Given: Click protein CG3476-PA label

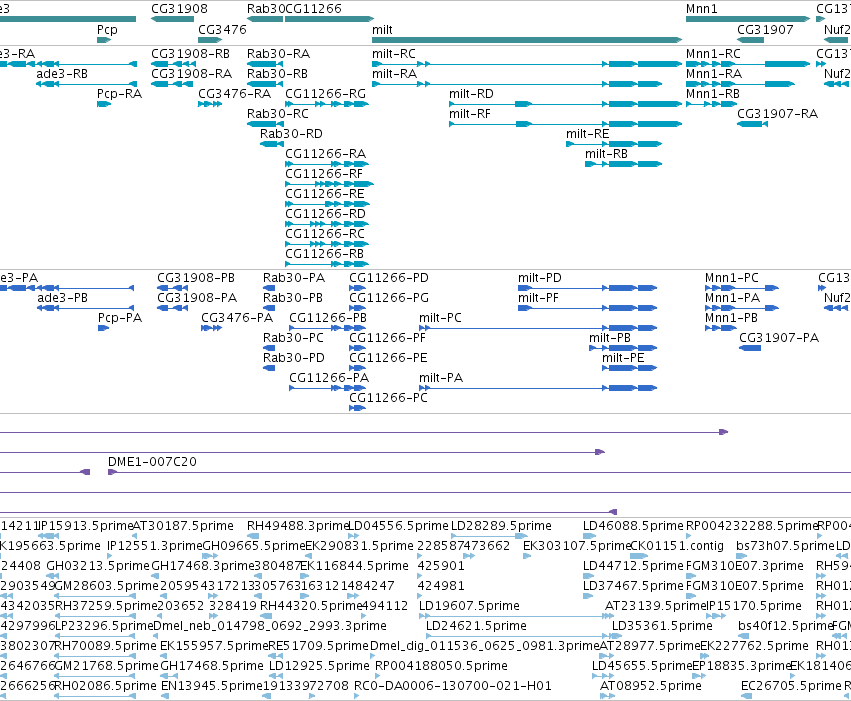Looking at the screenshot, I should (237, 318).
